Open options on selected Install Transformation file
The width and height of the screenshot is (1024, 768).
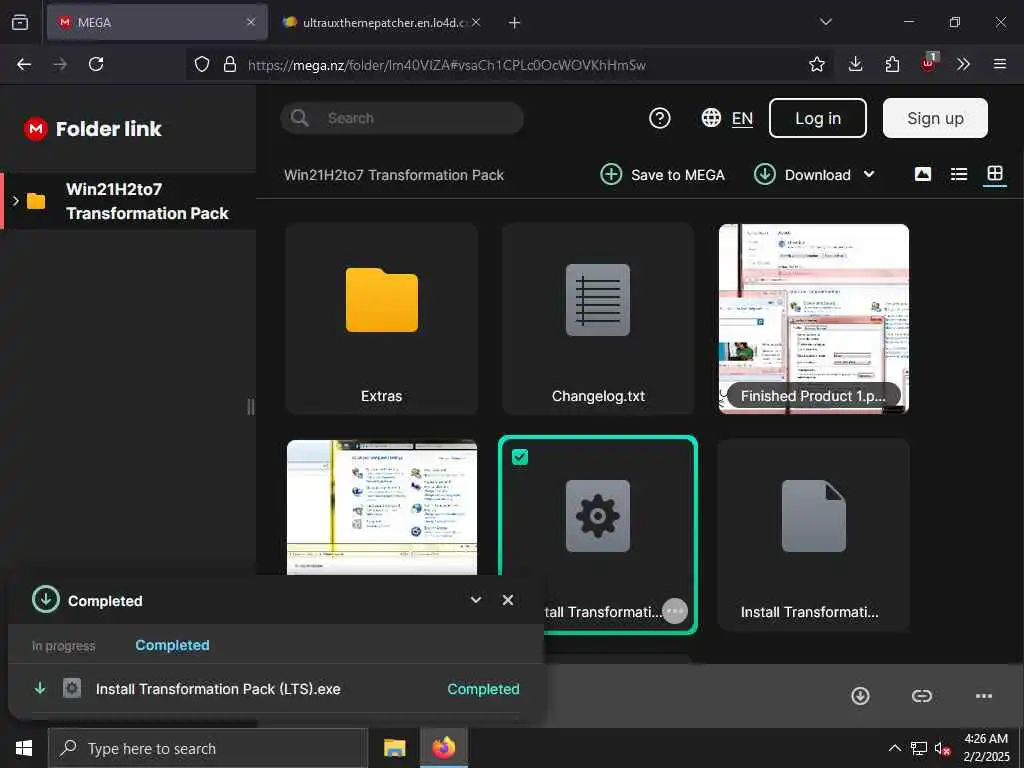[675, 611]
